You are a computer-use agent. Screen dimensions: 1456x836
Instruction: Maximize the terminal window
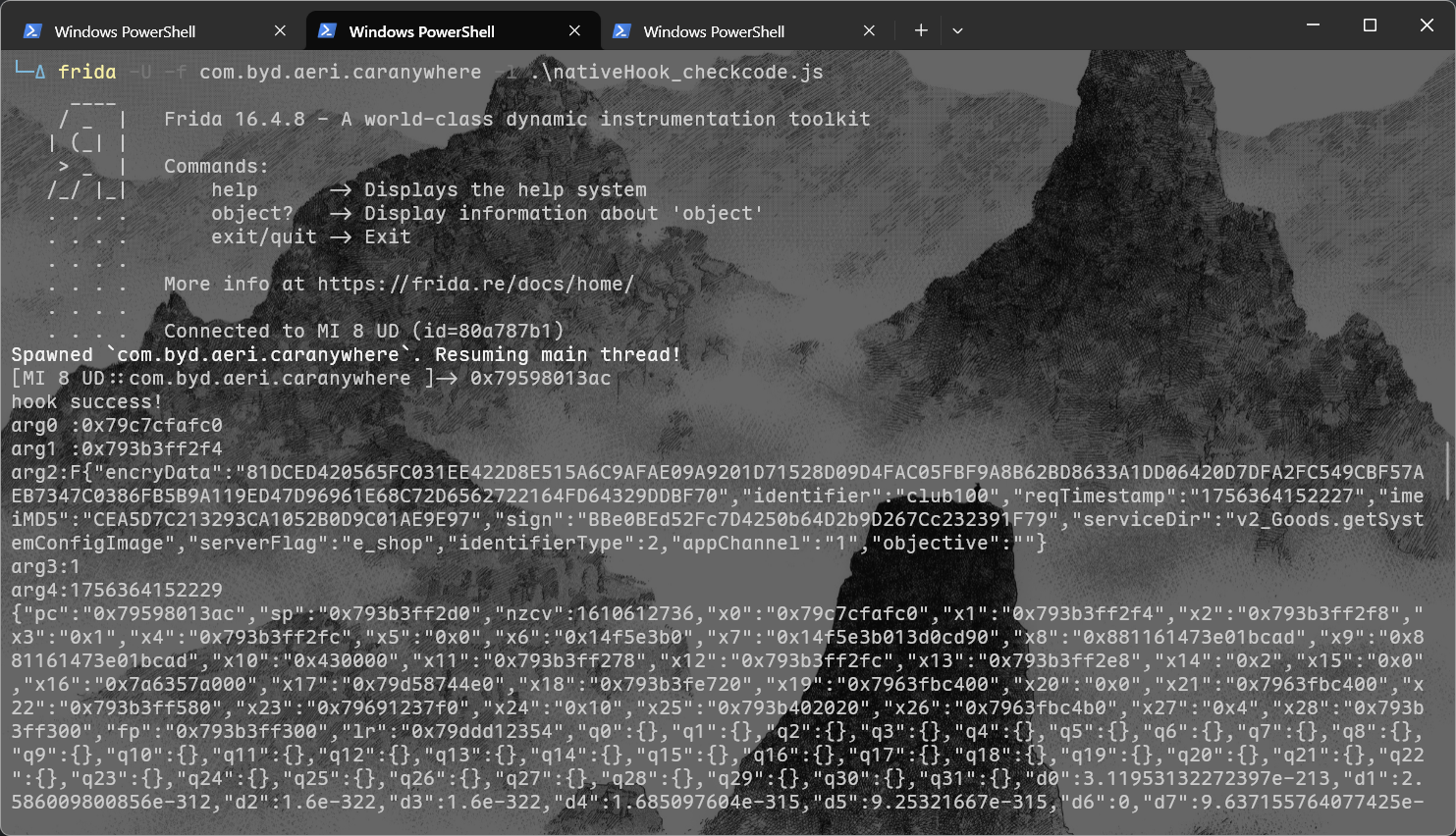(1370, 26)
